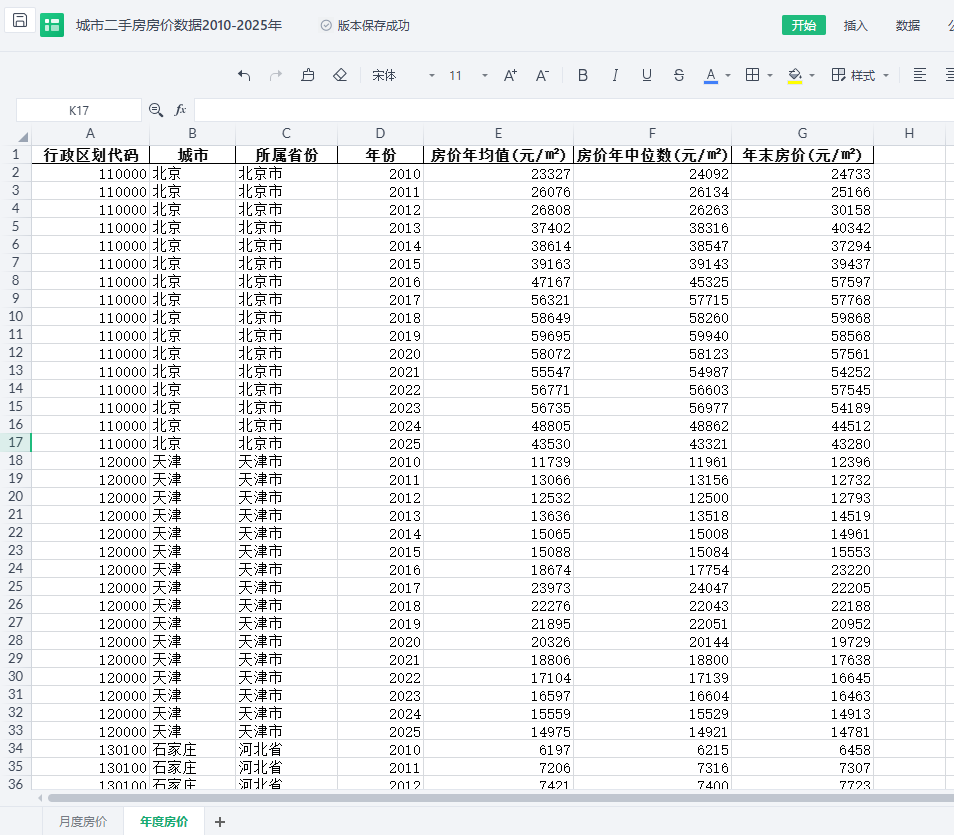Click cell with value 23220

pos(803,570)
